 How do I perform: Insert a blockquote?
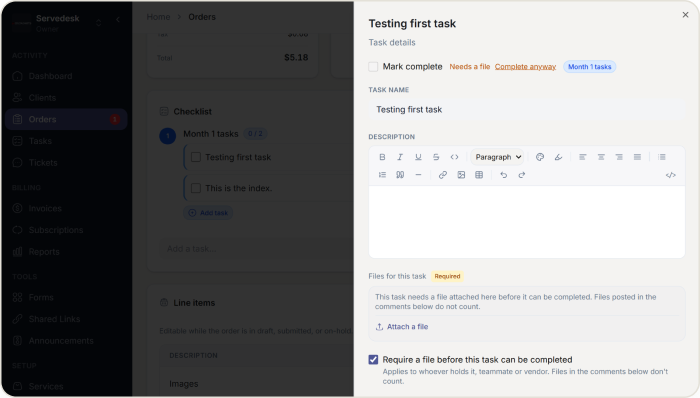(x=400, y=175)
